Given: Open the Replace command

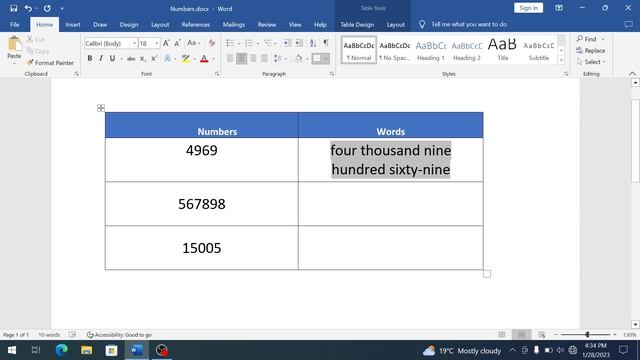Looking at the screenshot, I should click(x=591, y=51).
